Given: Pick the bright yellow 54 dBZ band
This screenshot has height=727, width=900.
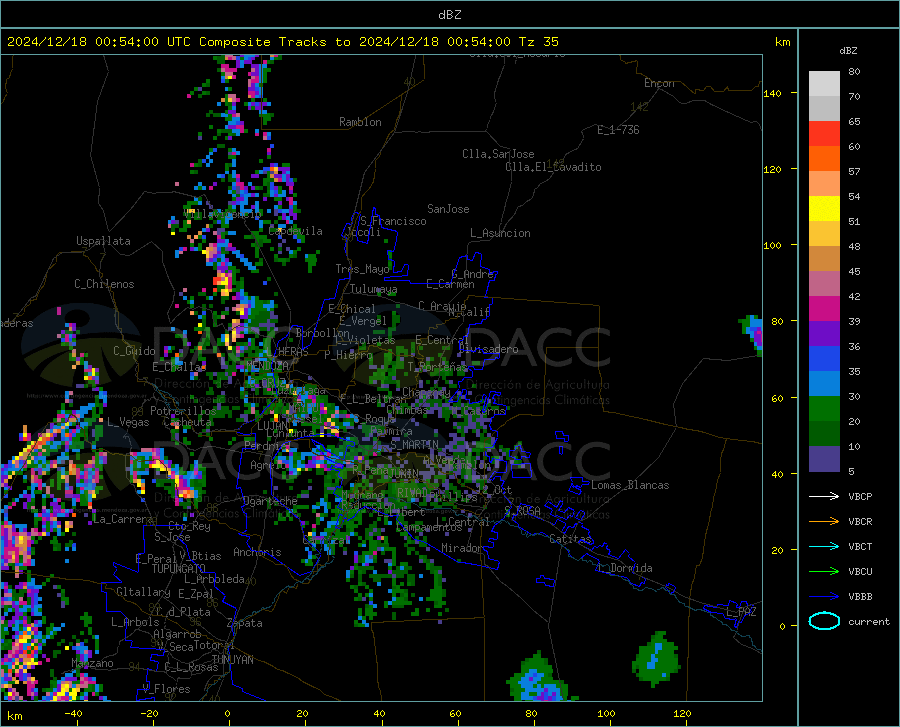Looking at the screenshot, I should tap(824, 209).
